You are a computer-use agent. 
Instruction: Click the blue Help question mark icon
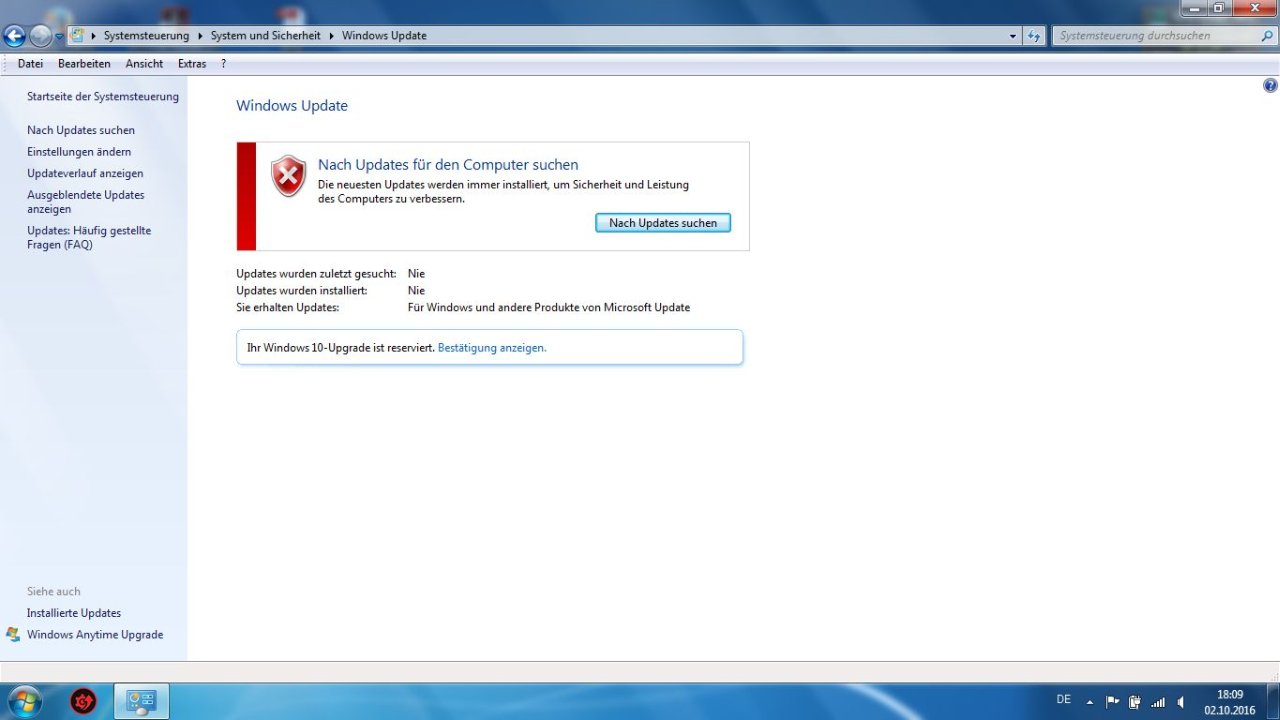[x=1270, y=86]
